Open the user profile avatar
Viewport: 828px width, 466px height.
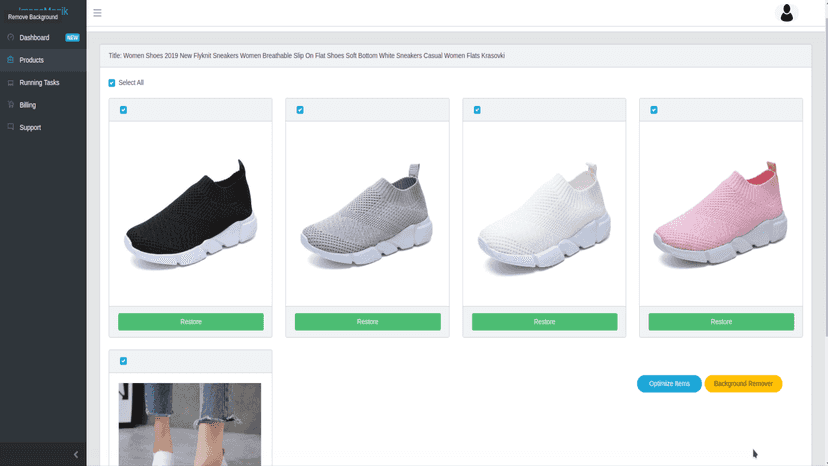coord(786,13)
